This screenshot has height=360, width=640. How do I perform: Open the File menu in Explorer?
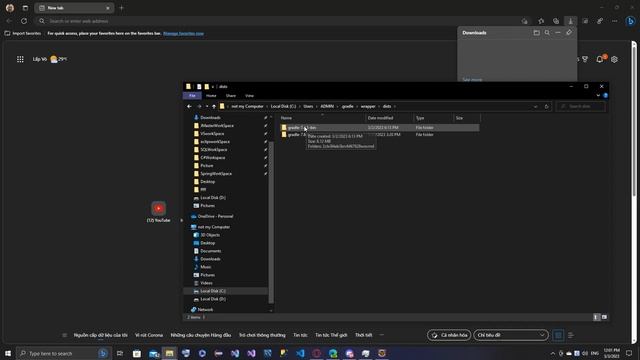(x=192, y=96)
